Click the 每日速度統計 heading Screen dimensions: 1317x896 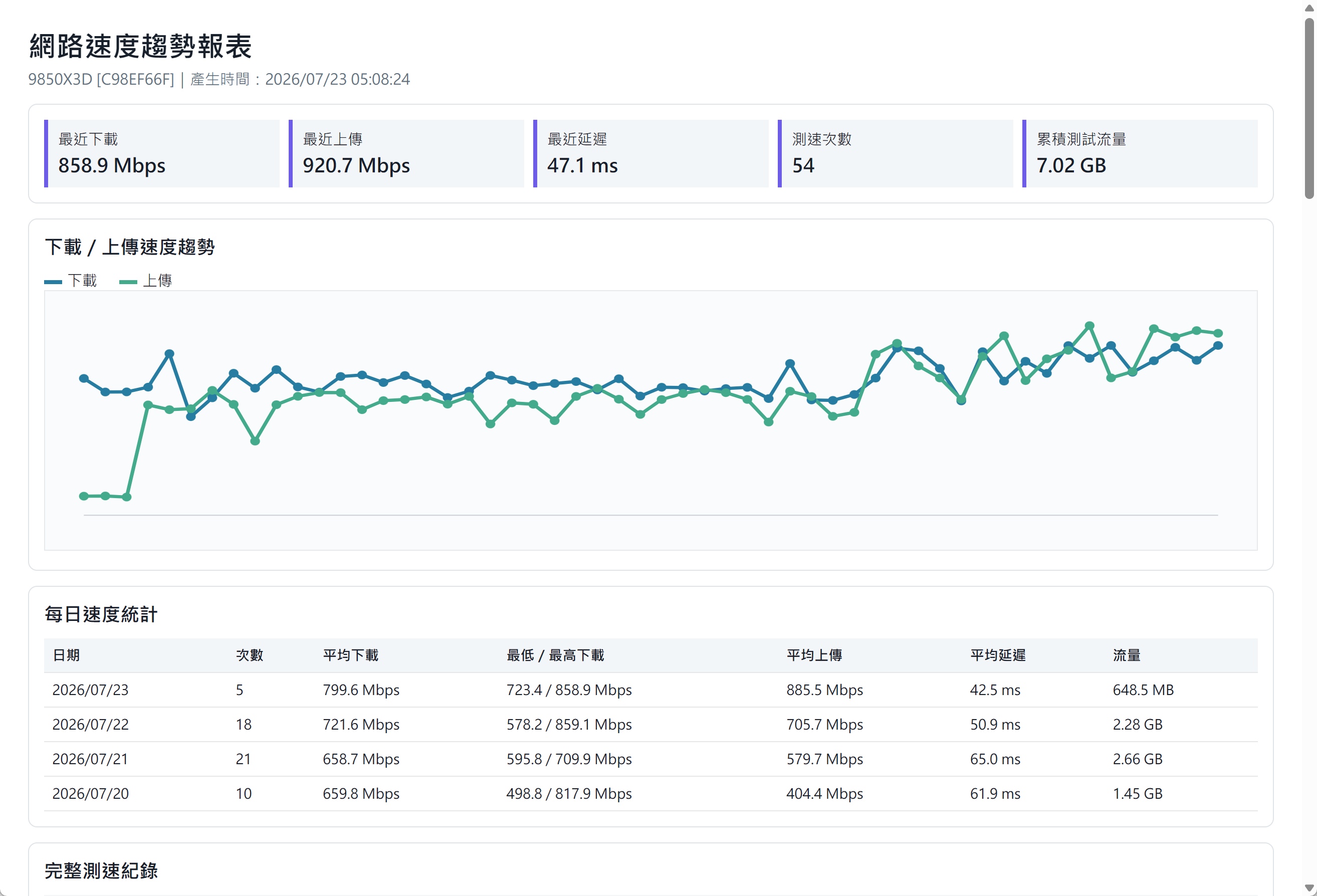[101, 614]
